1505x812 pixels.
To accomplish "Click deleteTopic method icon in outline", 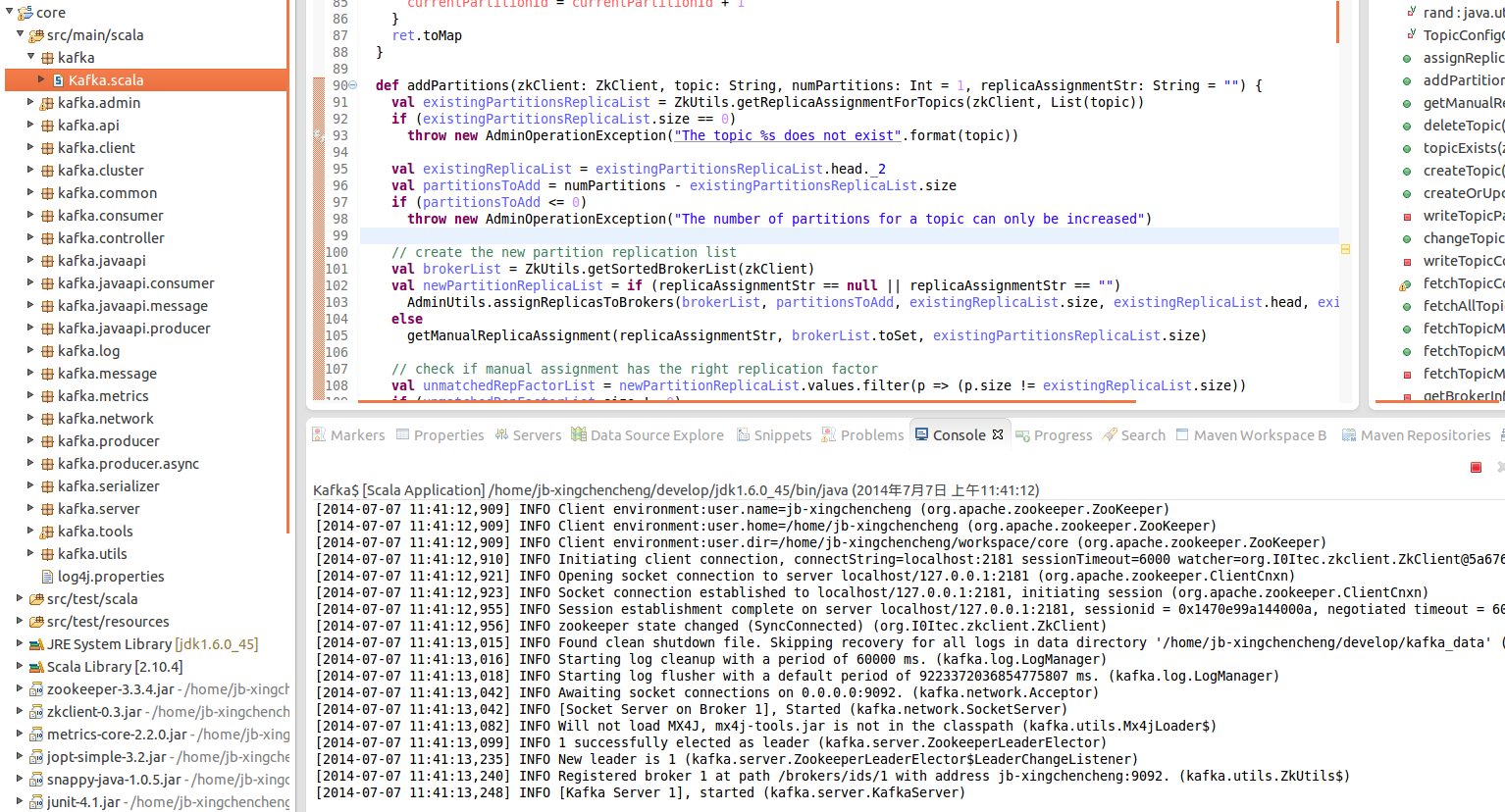I will [1407, 126].
